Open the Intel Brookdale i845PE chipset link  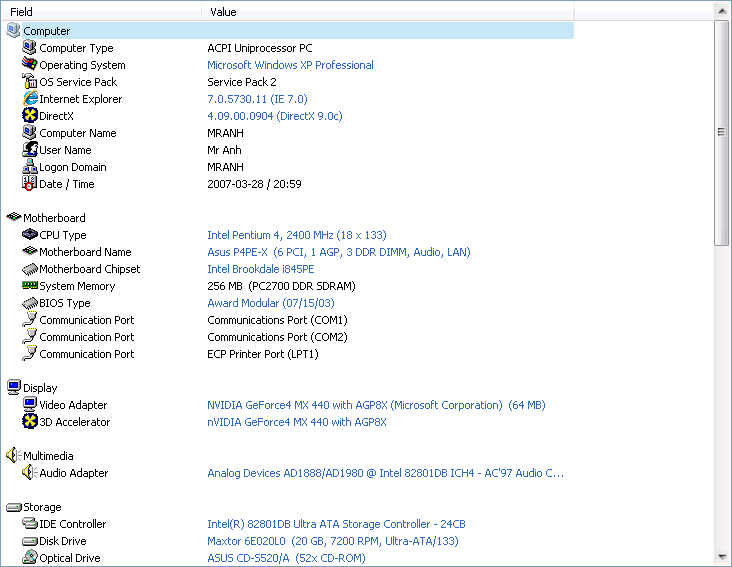(x=261, y=269)
